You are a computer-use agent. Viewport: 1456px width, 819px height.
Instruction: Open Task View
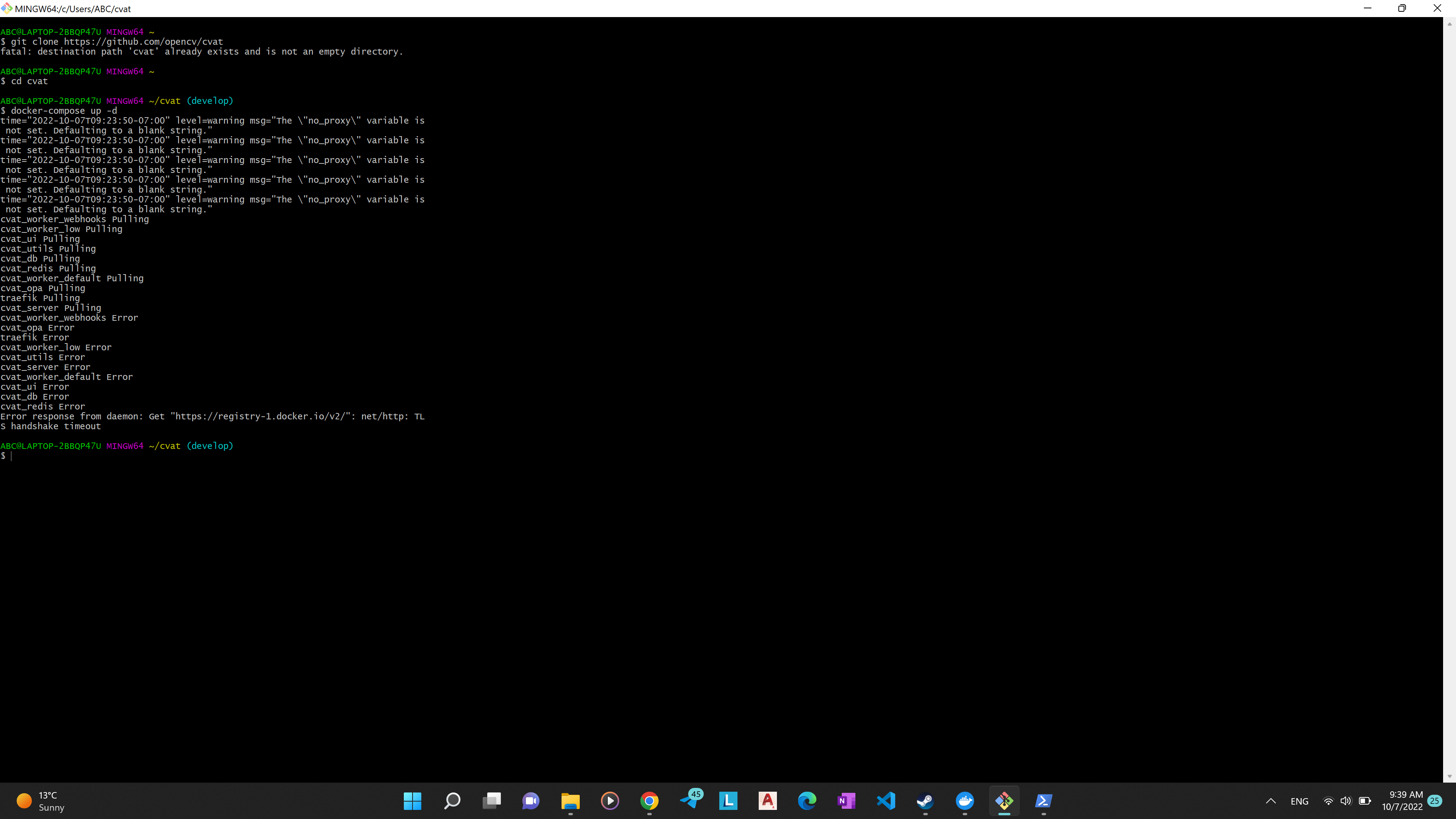492,800
